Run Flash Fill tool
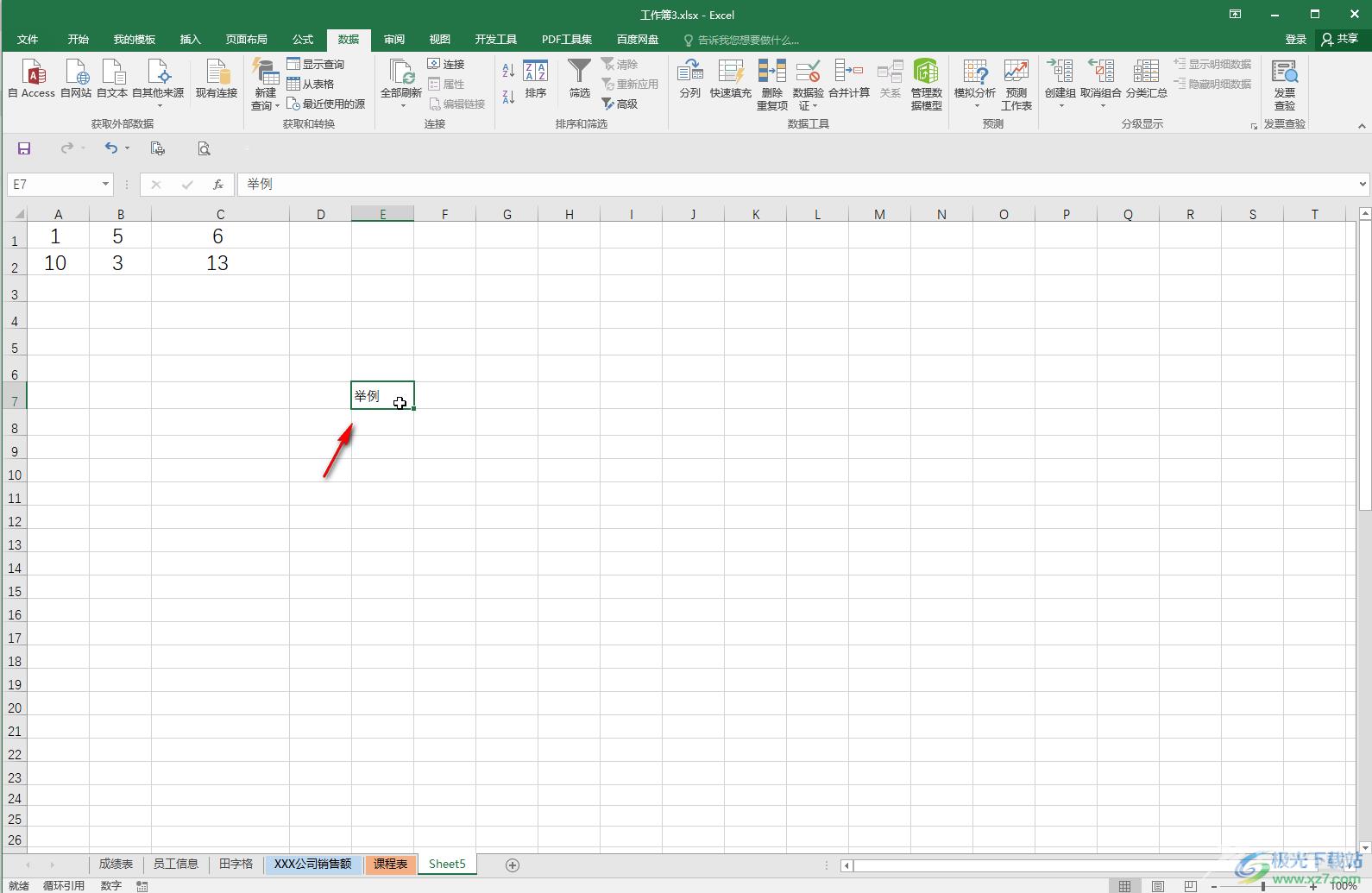Screen dimensions: 1372x893 pos(731,79)
